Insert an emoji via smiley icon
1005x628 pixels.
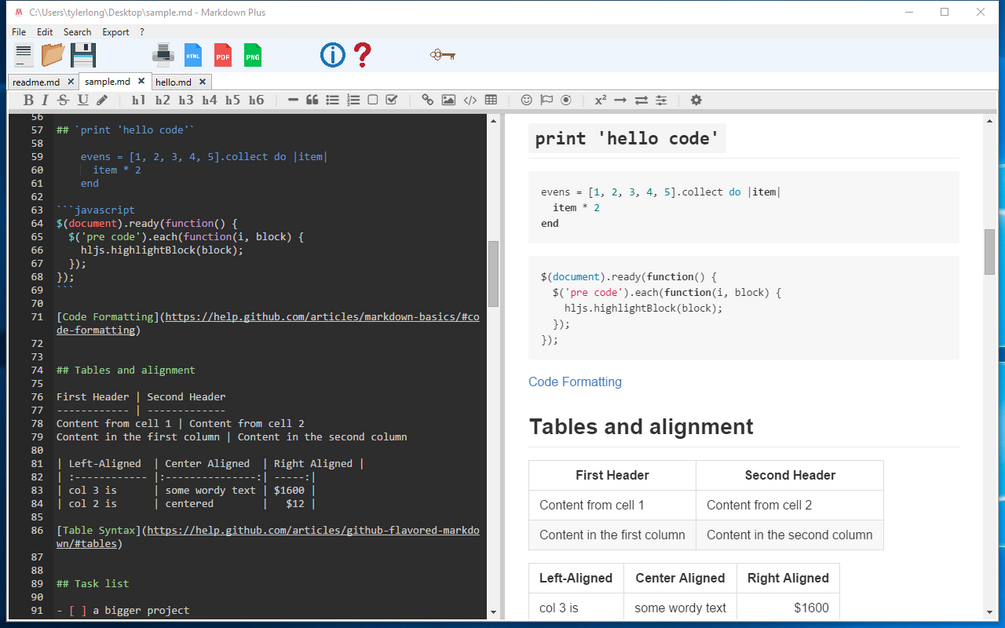(526, 100)
